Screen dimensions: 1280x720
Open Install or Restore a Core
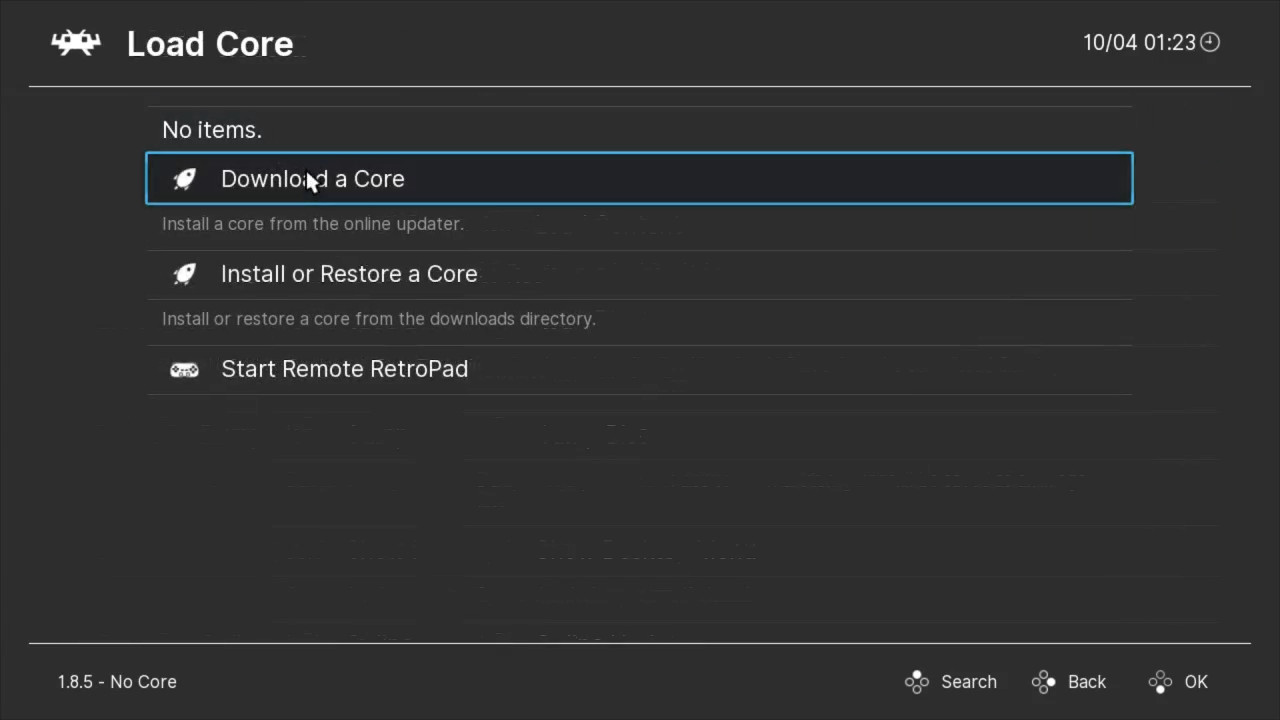click(x=349, y=274)
